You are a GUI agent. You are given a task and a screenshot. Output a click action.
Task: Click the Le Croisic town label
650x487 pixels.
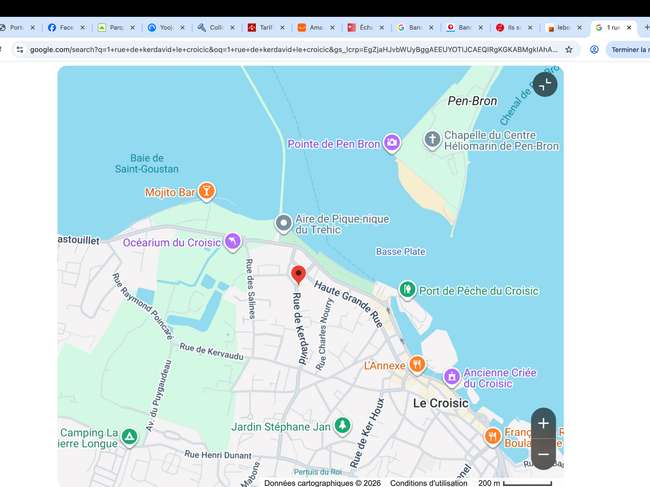pos(441,403)
